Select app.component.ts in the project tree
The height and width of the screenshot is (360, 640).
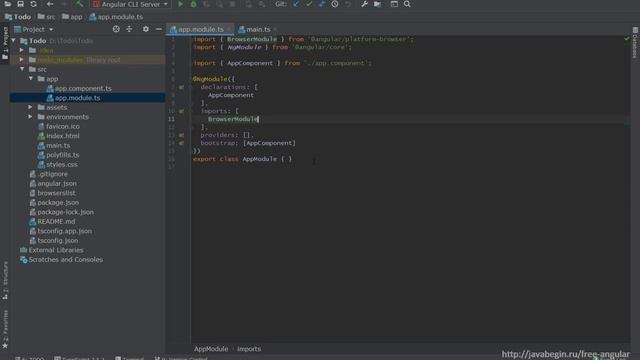(x=83, y=88)
